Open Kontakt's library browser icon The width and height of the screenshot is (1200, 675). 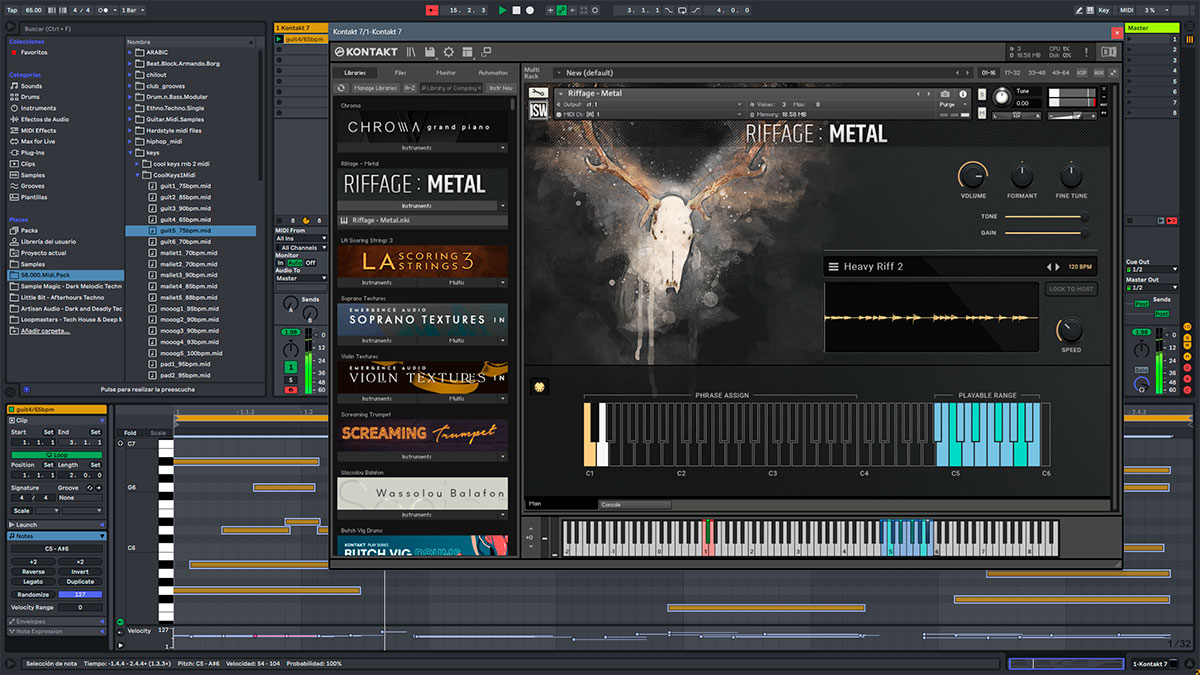(411, 52)
